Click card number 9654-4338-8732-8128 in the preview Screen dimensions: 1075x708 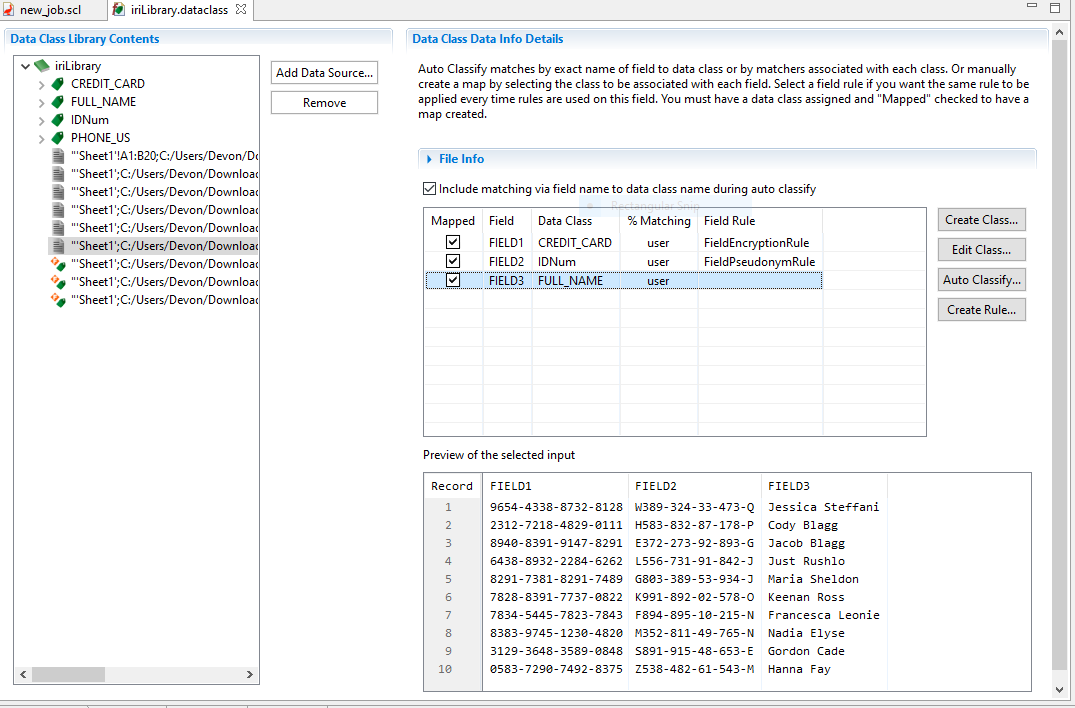pos(556,507)
